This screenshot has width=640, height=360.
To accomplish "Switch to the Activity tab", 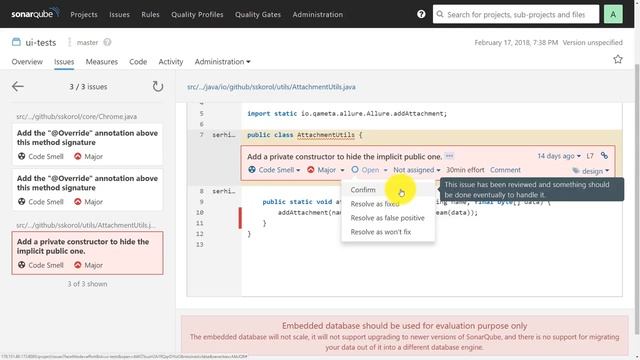I will [x=171, y=62].
